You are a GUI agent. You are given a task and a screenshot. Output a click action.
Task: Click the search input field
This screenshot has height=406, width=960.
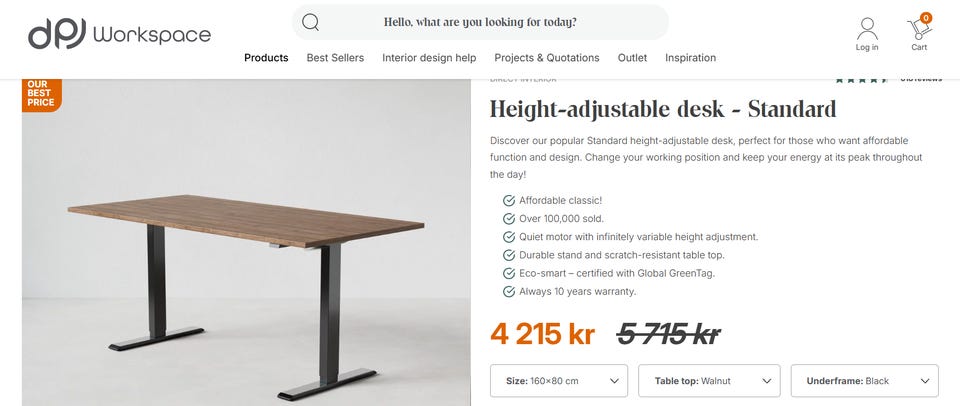[x=480, y=22]
